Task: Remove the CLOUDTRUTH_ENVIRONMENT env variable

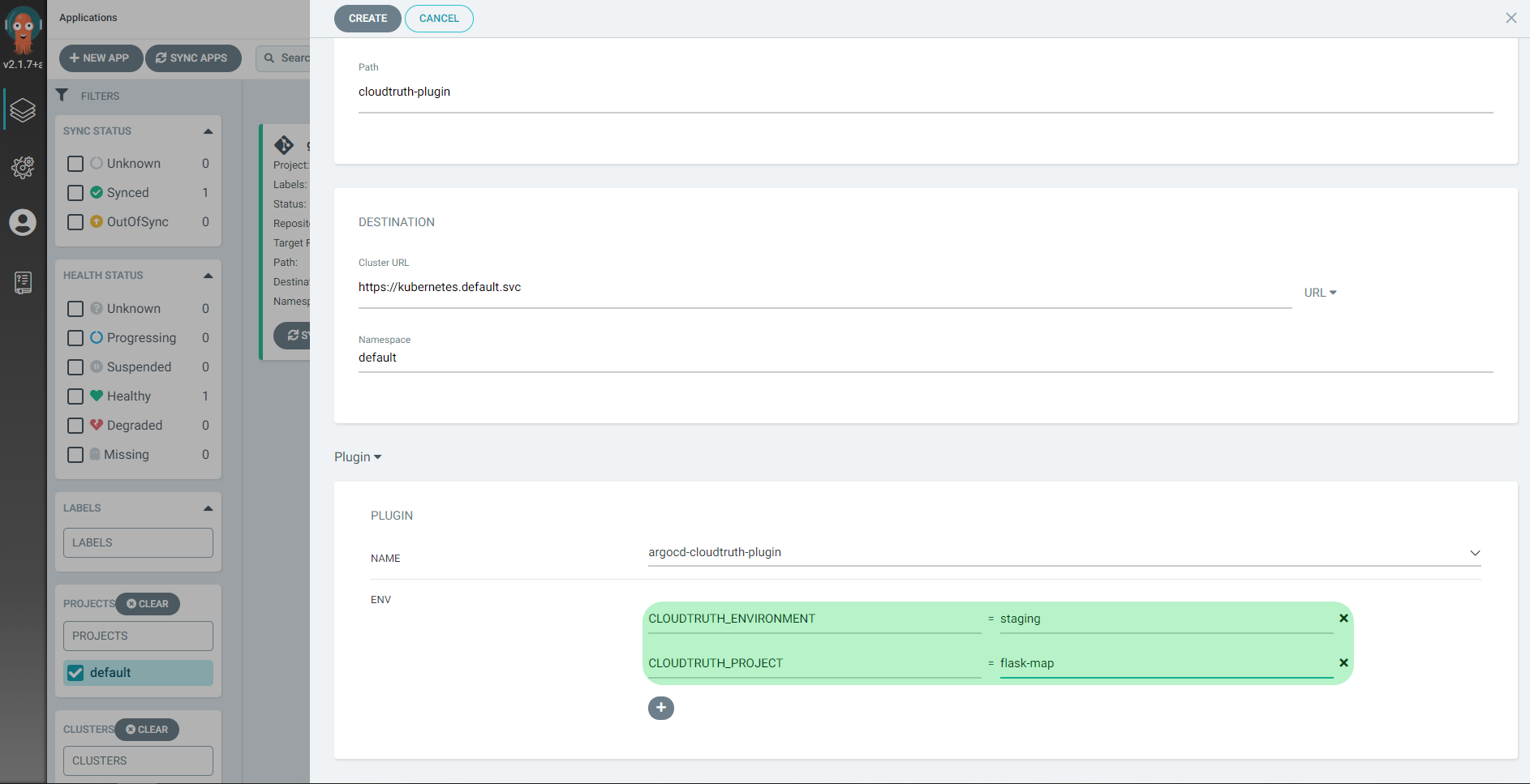Action: click(x=1343, y=618)
